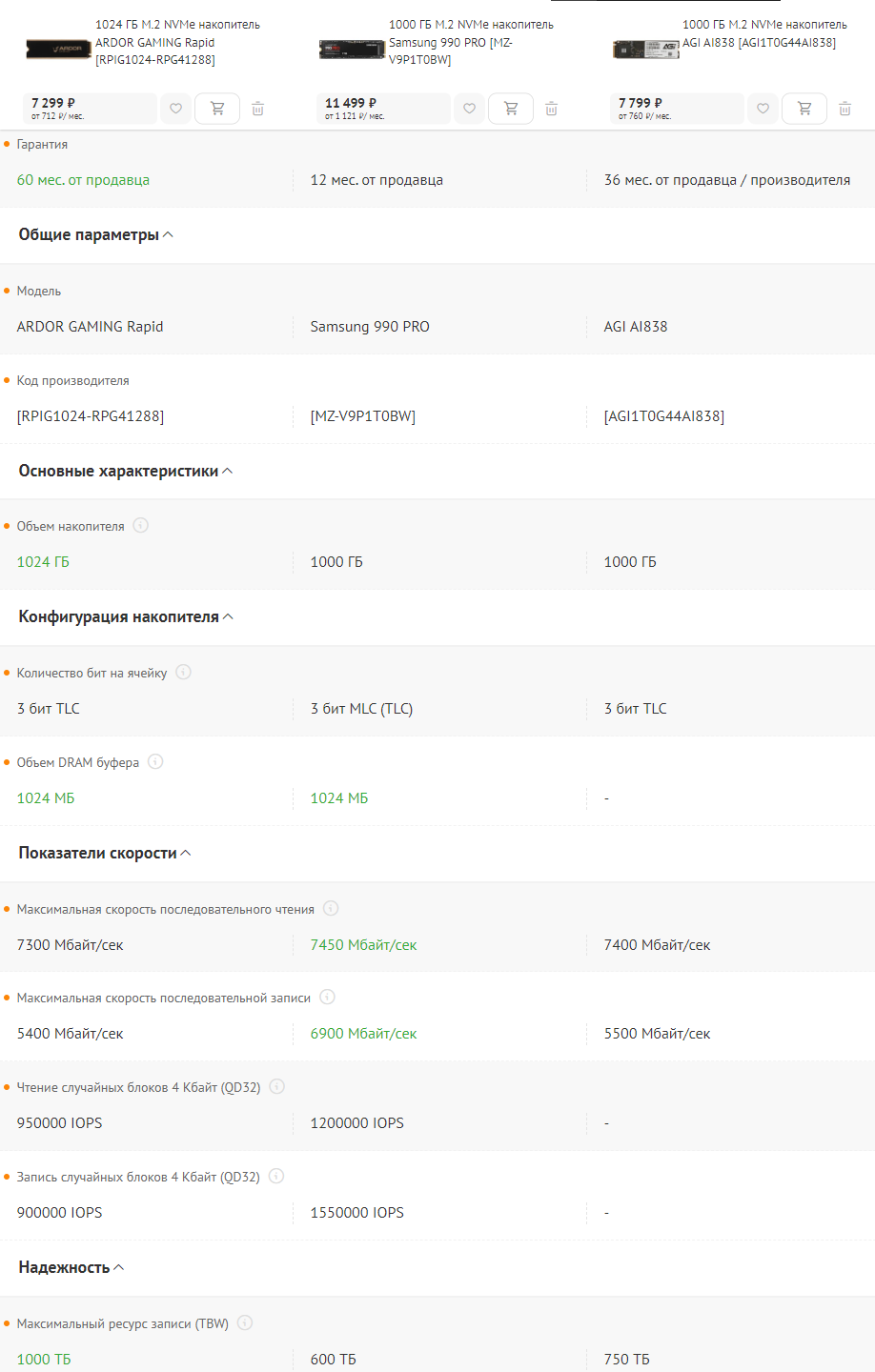875x1372 pixels.
Task: Delete Samsung 990 PRO from comparison
Action: point(551,109)
